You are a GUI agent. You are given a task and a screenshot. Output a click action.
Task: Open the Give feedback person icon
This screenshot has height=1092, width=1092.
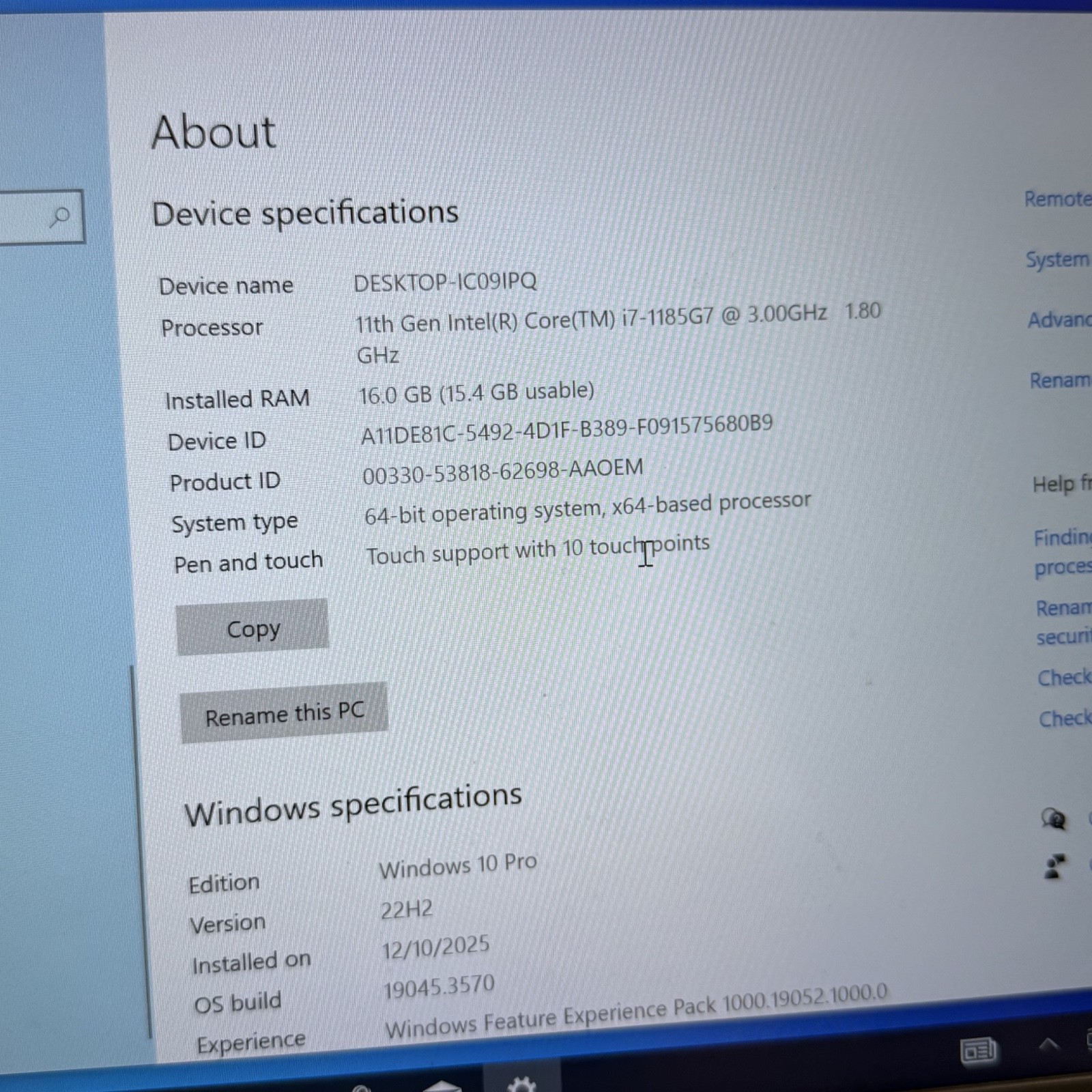(x=1054, y=867)
